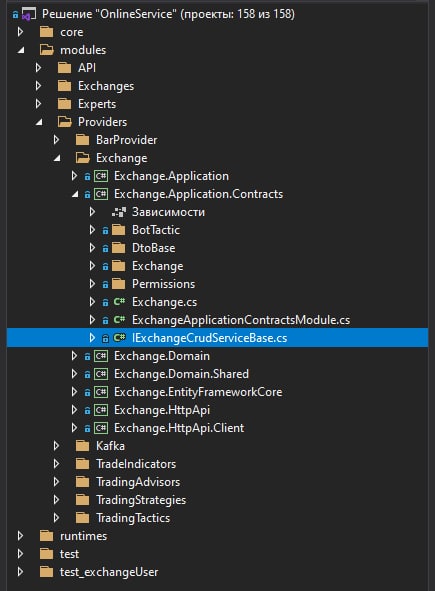Click the API folder icon
Screen dimensions: 435x591
coord(64,68)
